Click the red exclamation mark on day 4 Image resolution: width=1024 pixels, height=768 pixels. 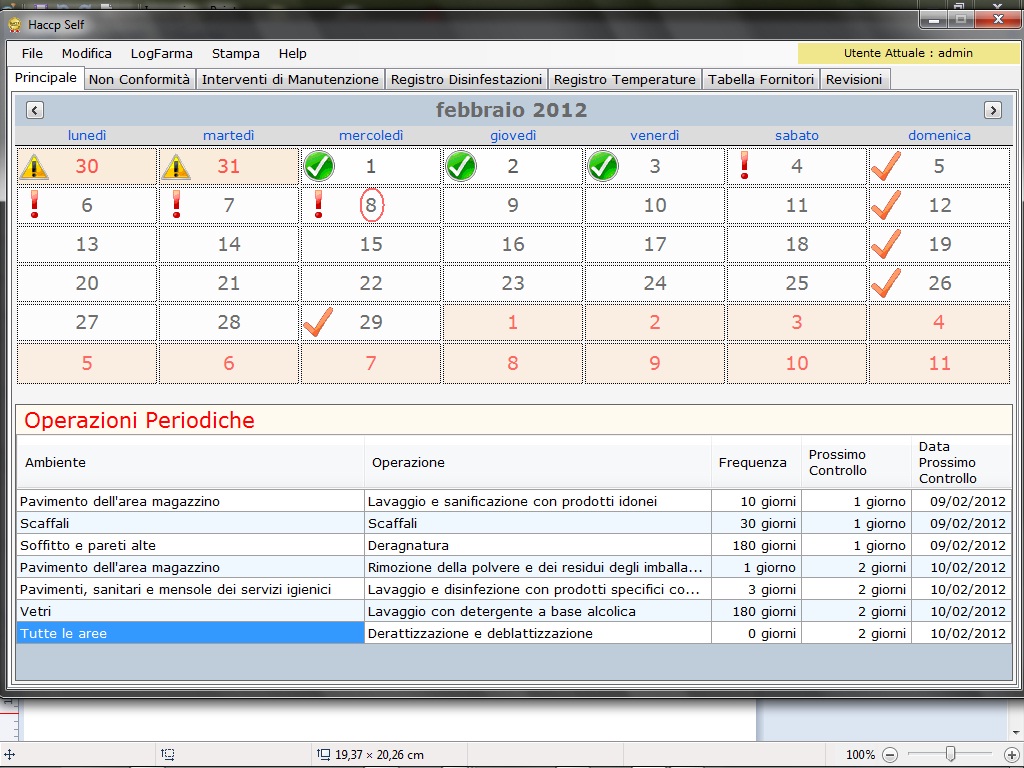[744, 165]
